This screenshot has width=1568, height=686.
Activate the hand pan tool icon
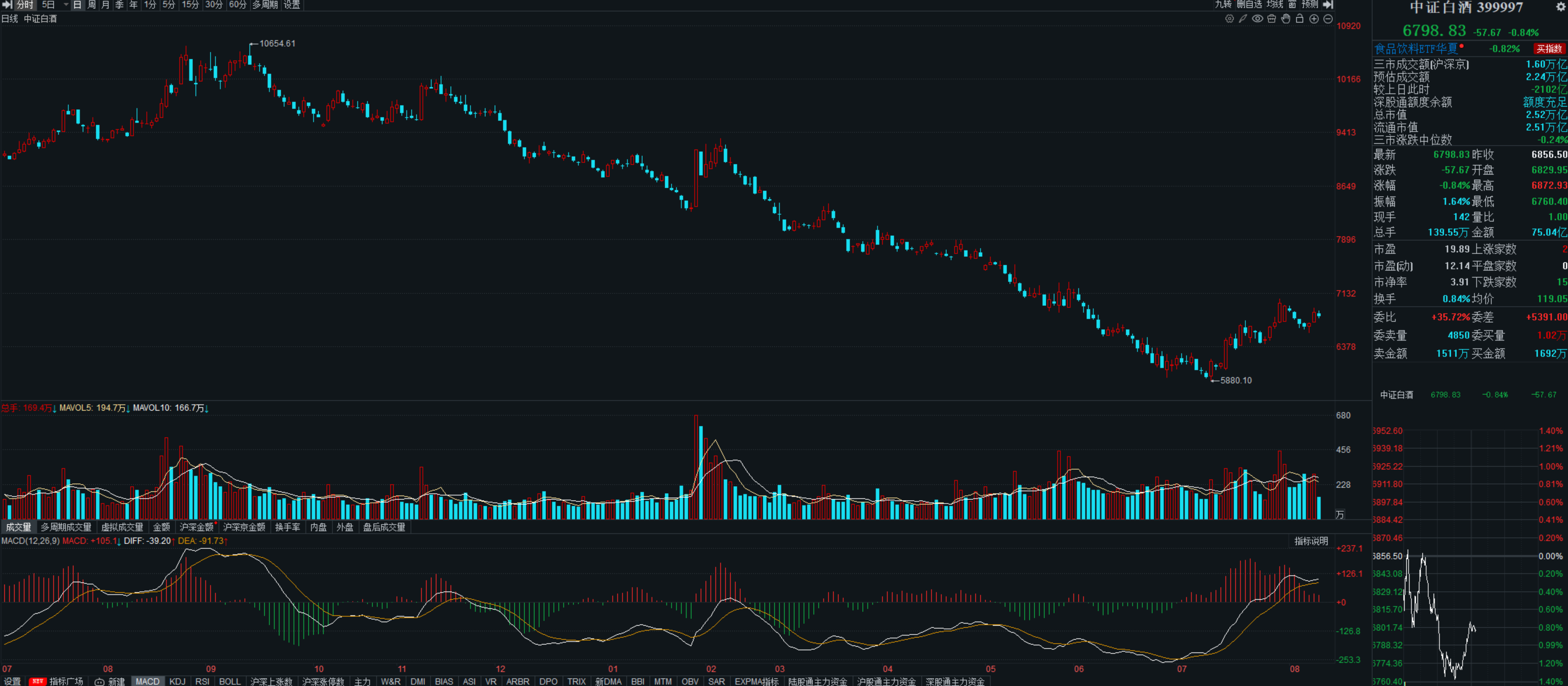[1285, 19]
